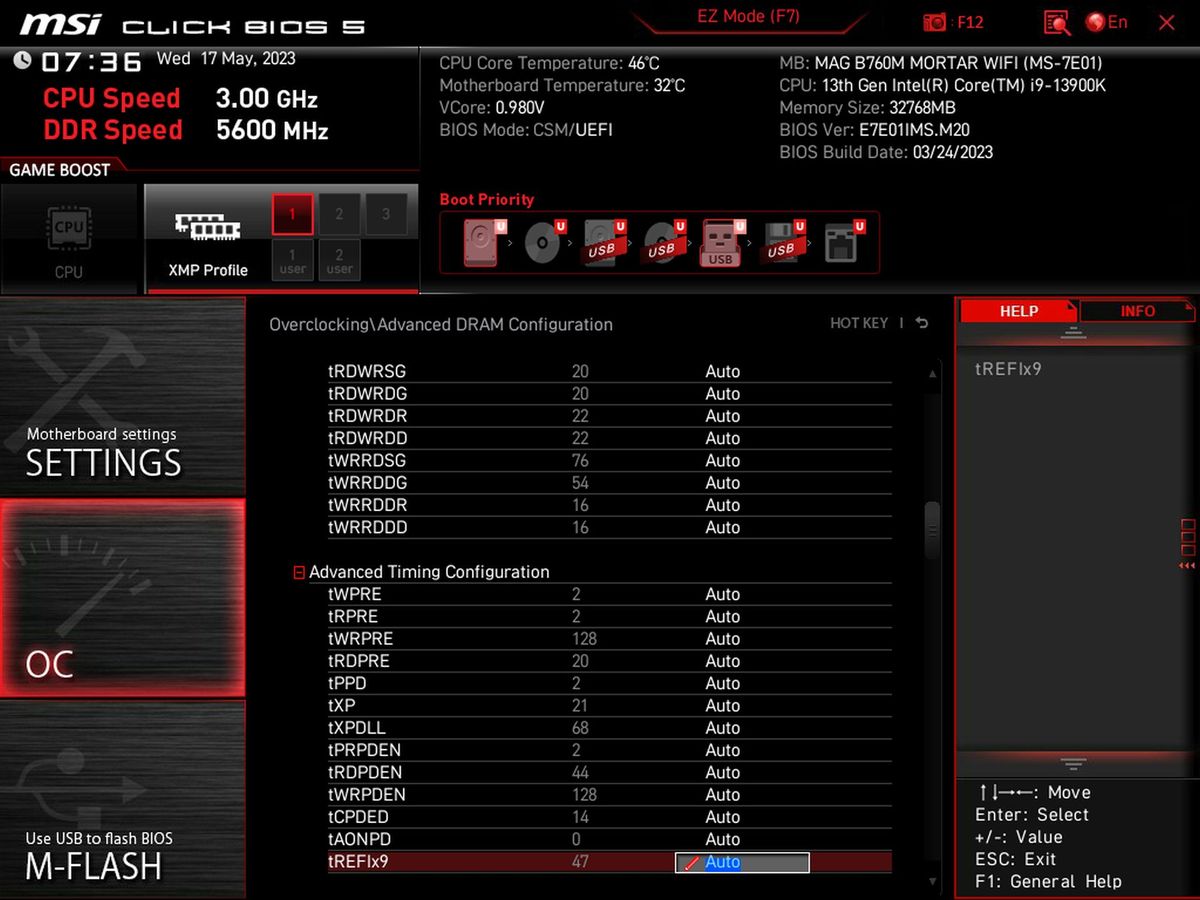This screenshot has height=900, width=1200.
Task: Select the tWRRDDR row label
Action: [367, 505]
